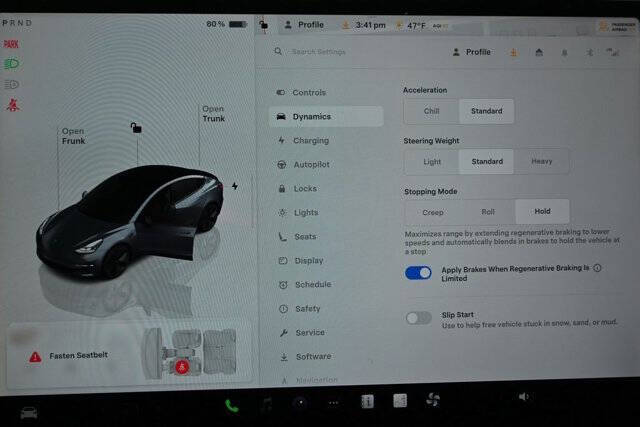Tap the red seatbelt warning icon on left
640x427 pixels.
[12, 105]
